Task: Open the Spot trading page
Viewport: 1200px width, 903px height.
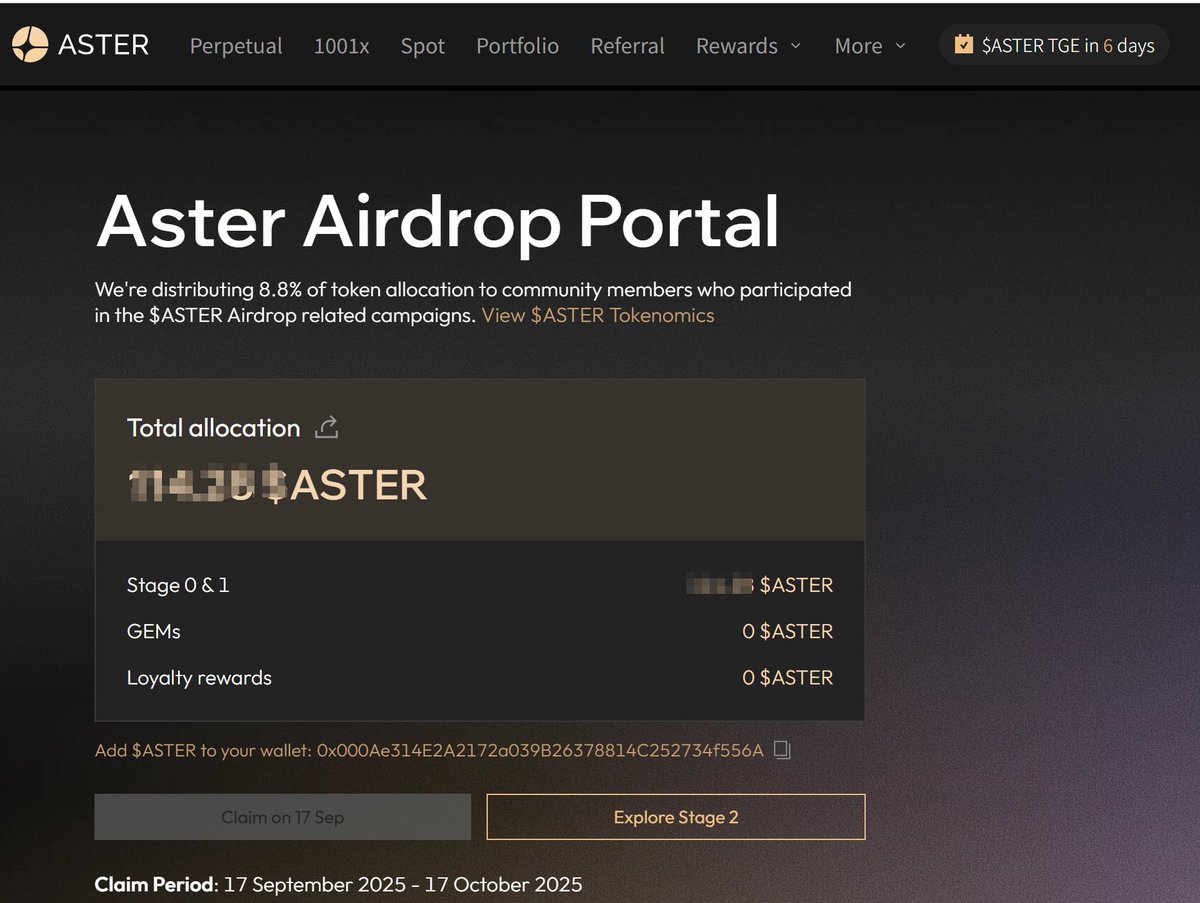Action: click(423, 46)
